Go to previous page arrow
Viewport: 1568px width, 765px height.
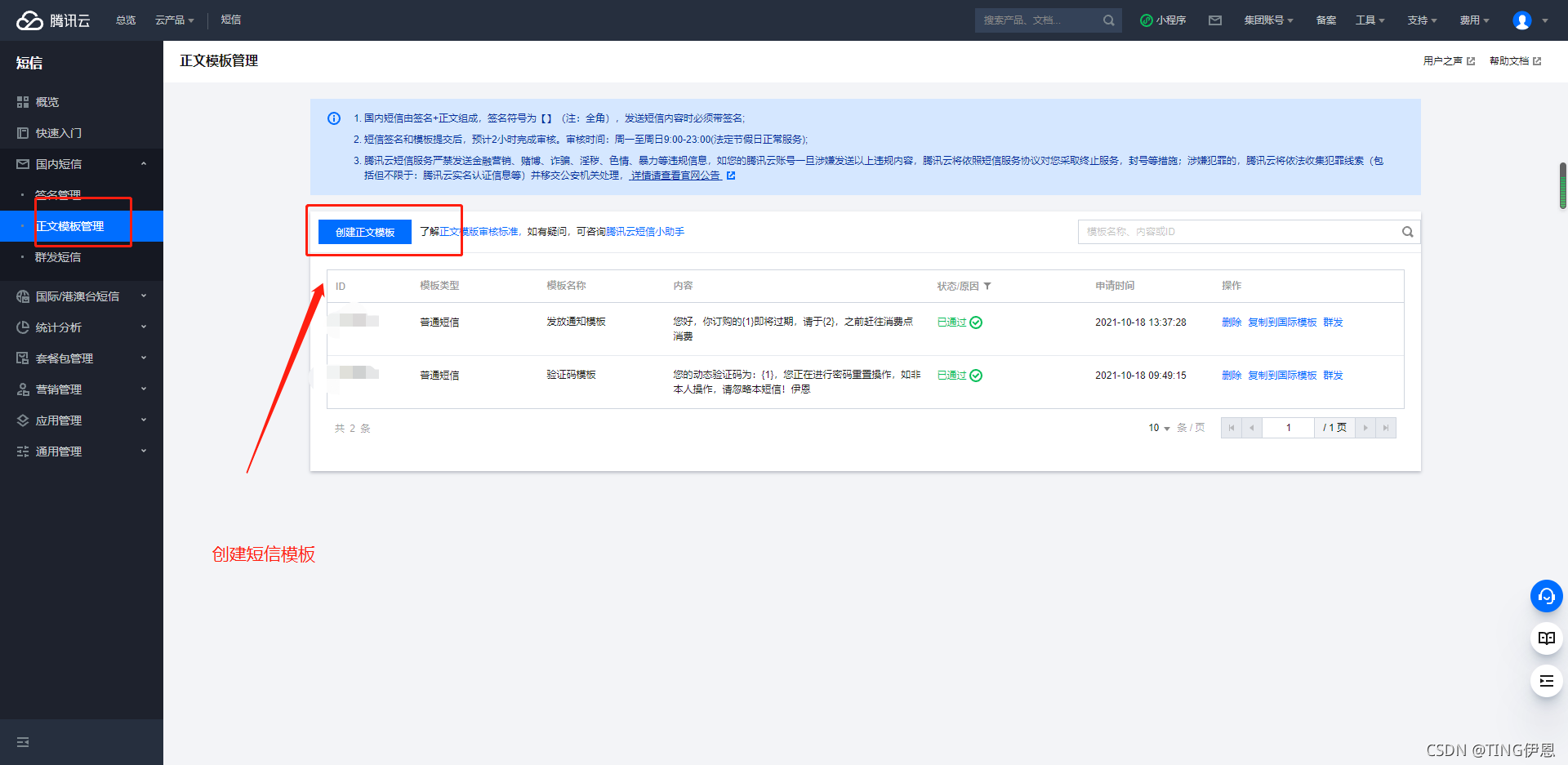(x=1252, y=428)
